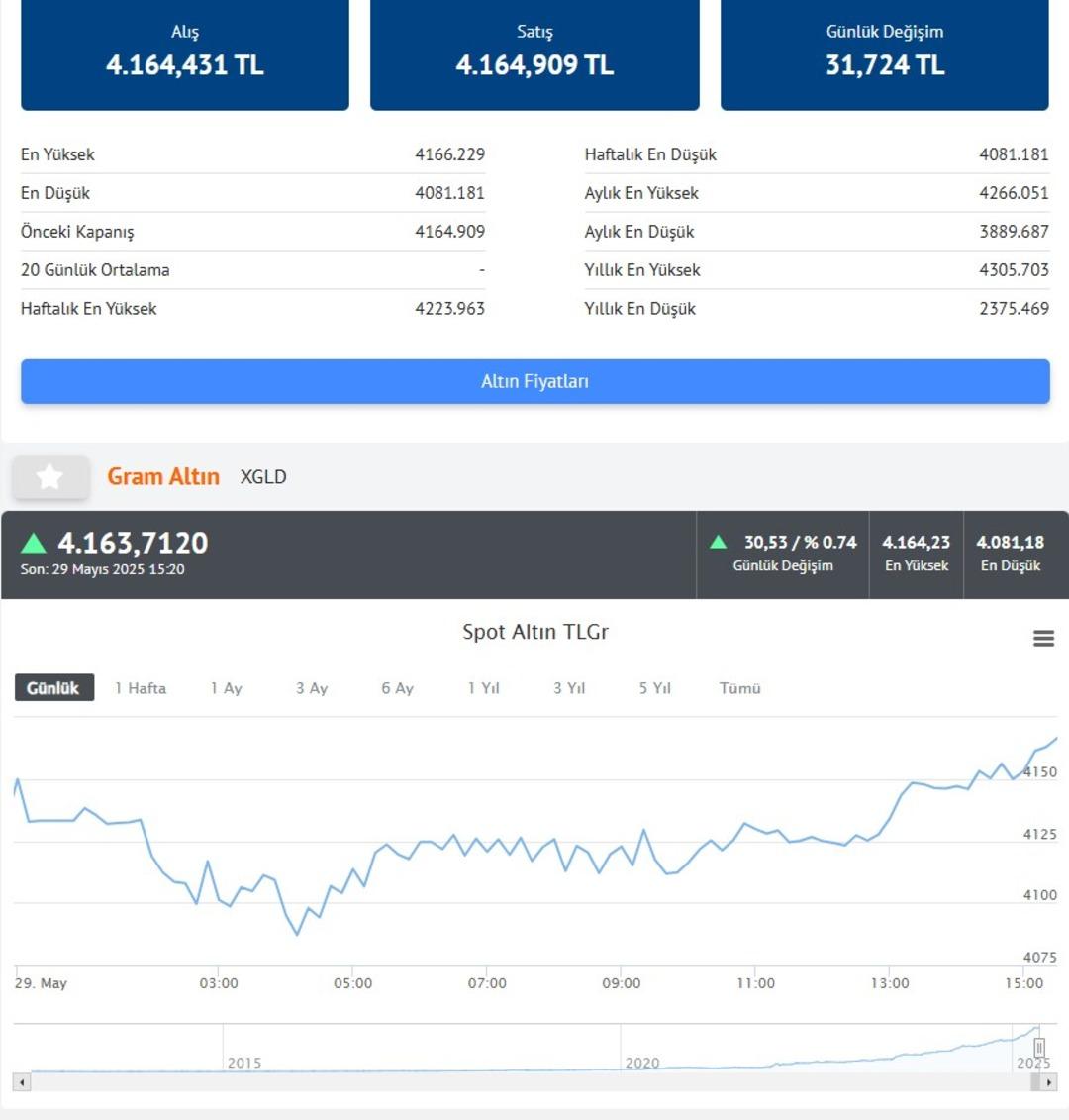Click the Haftalık En Düşük label
This screenshot has height=1120, width=1069.
coord(650,154)
